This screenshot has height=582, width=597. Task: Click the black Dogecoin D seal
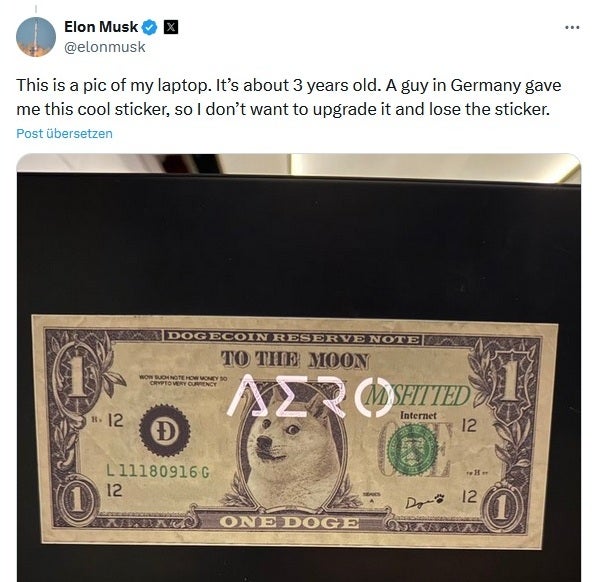[x=164, y=431]
